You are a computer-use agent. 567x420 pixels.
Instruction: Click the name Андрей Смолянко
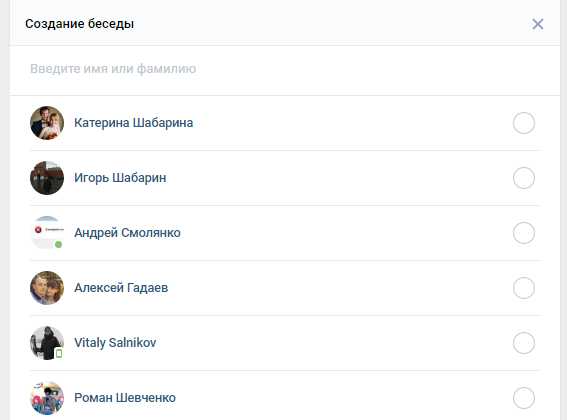(127, 233)
